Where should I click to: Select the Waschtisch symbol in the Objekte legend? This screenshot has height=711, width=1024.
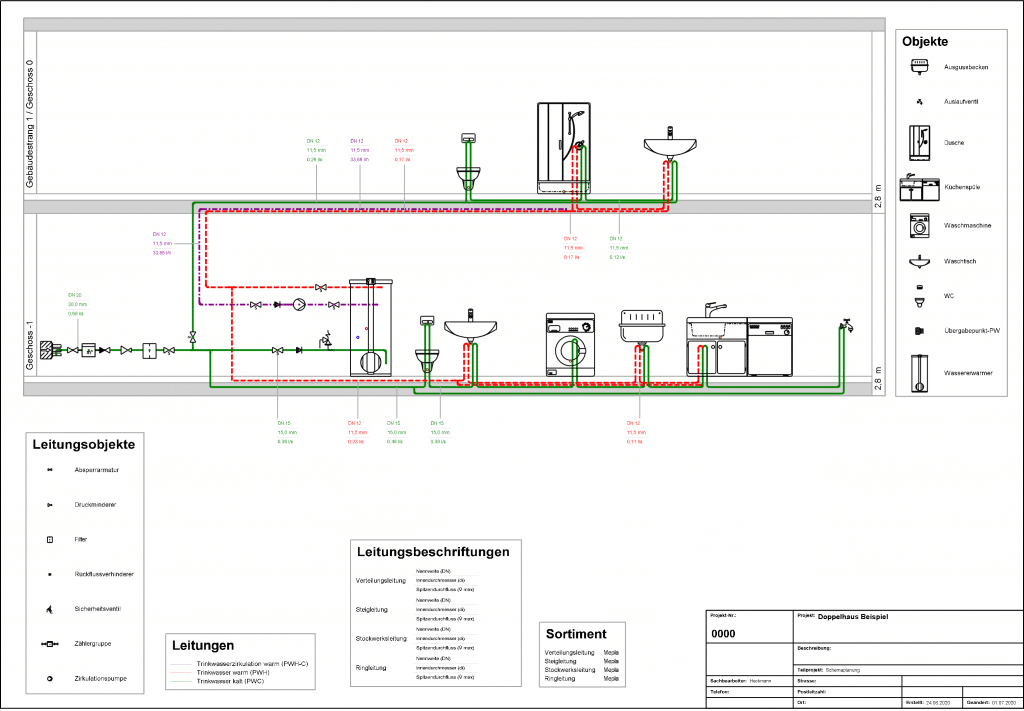[920, 261]
